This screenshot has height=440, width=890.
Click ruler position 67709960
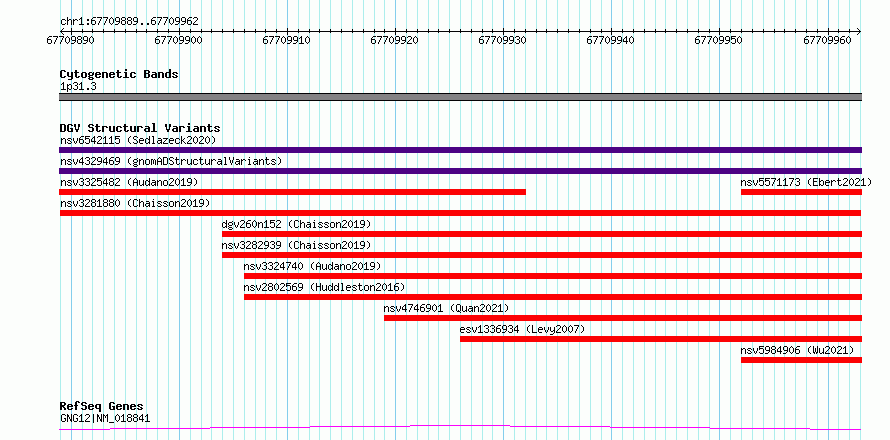pyautogui.click(x=828, y=40)
